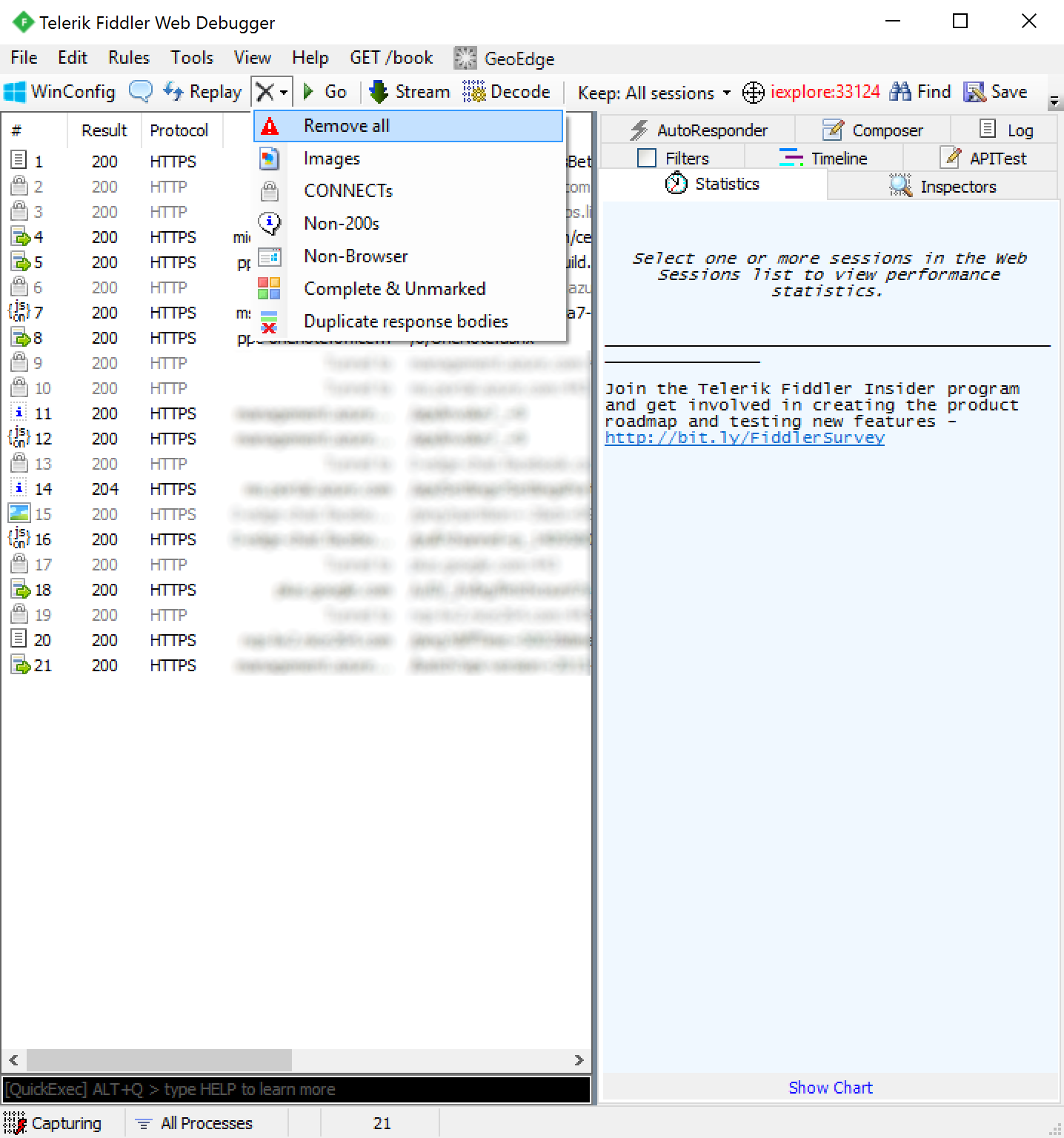
Task: Toggle the Decode toolbar button
Action: 507,92
